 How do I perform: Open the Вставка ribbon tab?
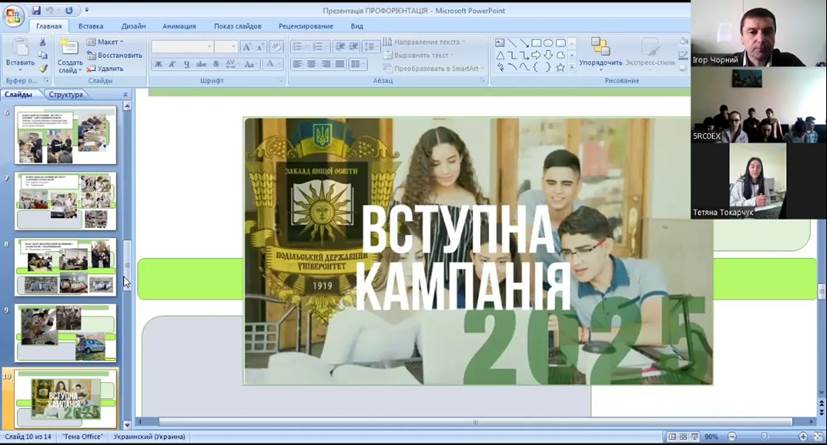(91, 26)
